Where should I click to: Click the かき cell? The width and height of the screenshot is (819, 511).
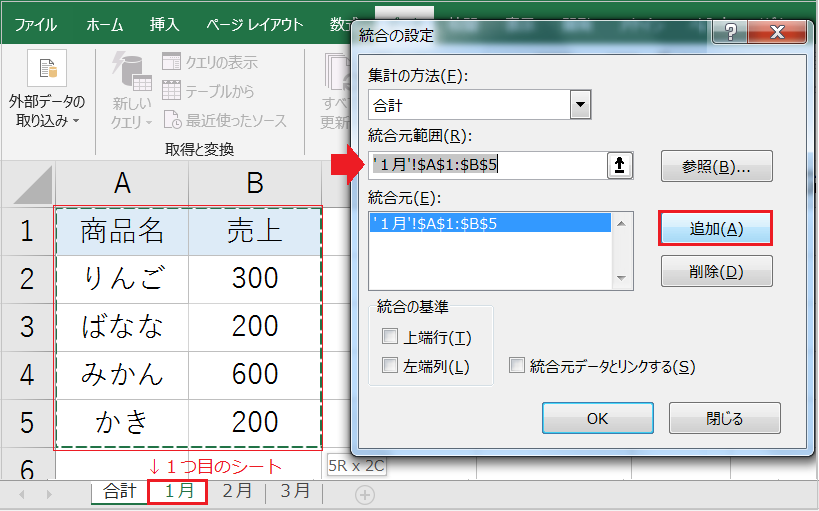[x=122, y=423]
